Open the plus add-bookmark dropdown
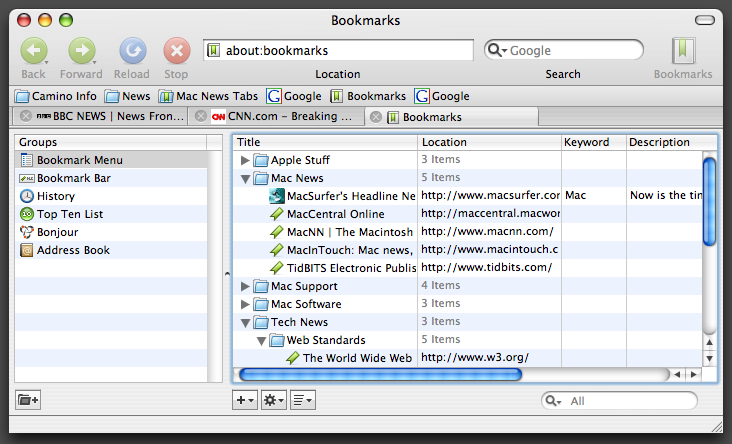 point(245,400)
